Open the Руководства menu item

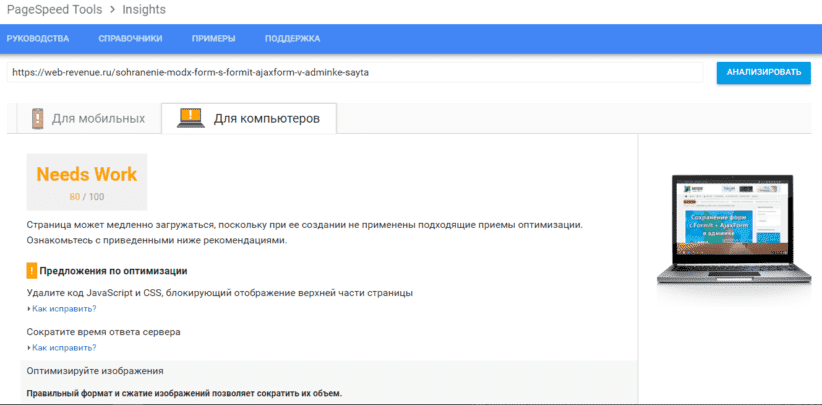pos(38,39)
